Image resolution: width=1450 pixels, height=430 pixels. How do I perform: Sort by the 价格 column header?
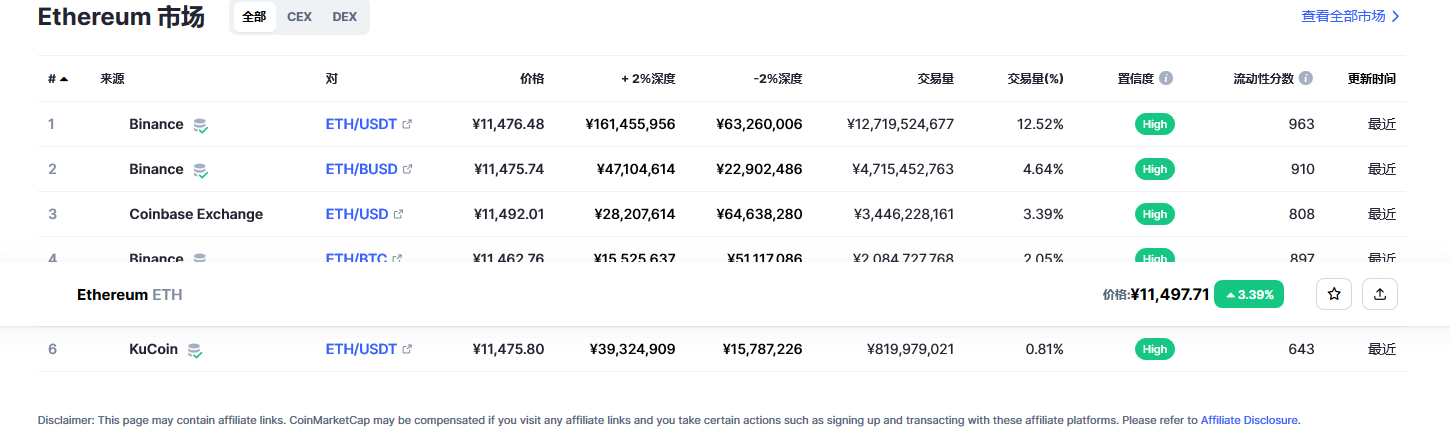pos(532,78)
